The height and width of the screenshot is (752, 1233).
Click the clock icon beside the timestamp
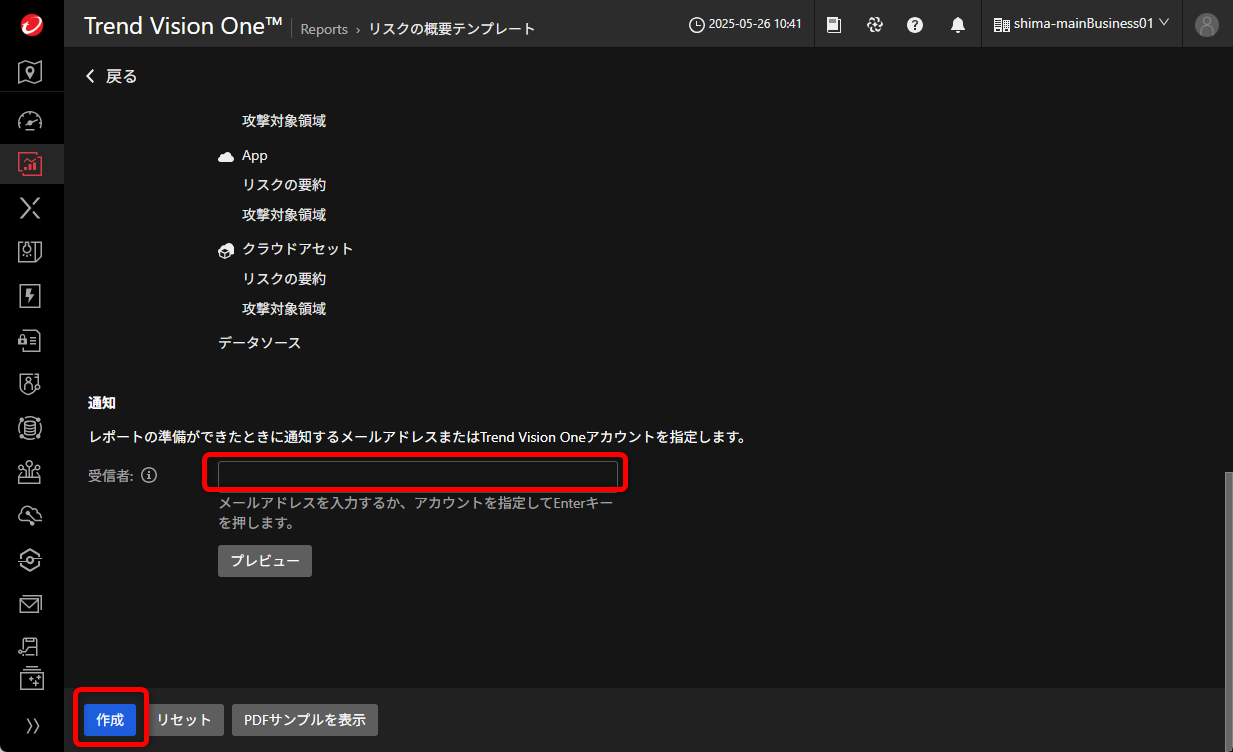pos(697,25)
